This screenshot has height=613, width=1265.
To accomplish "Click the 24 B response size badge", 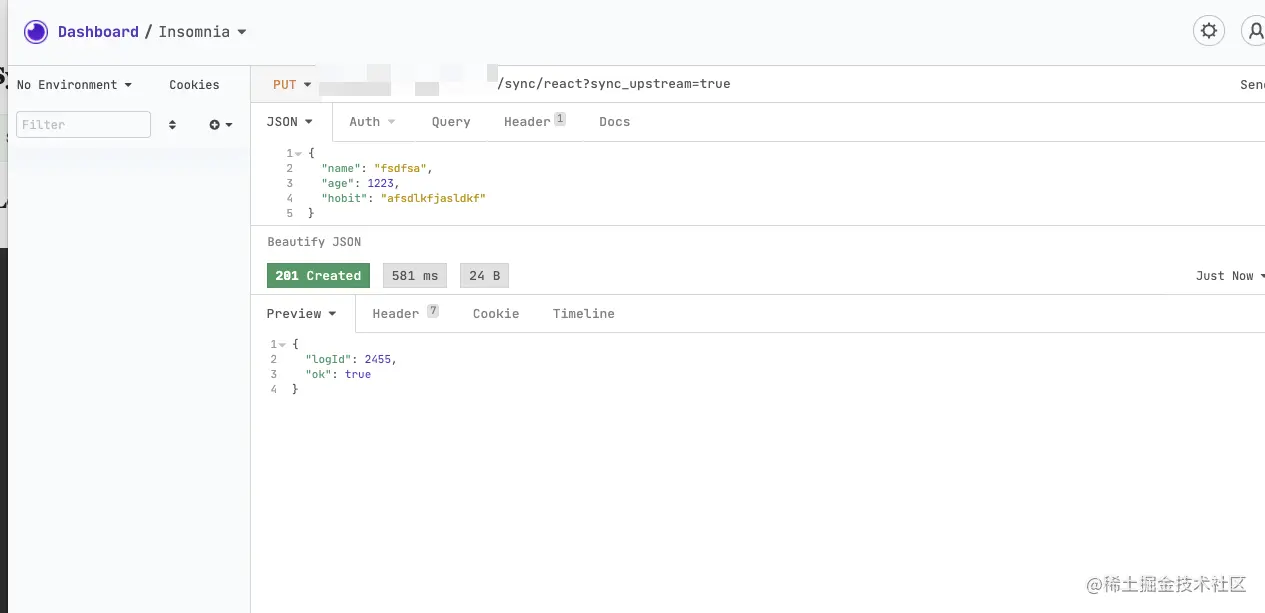I will (x=485, y=276).
